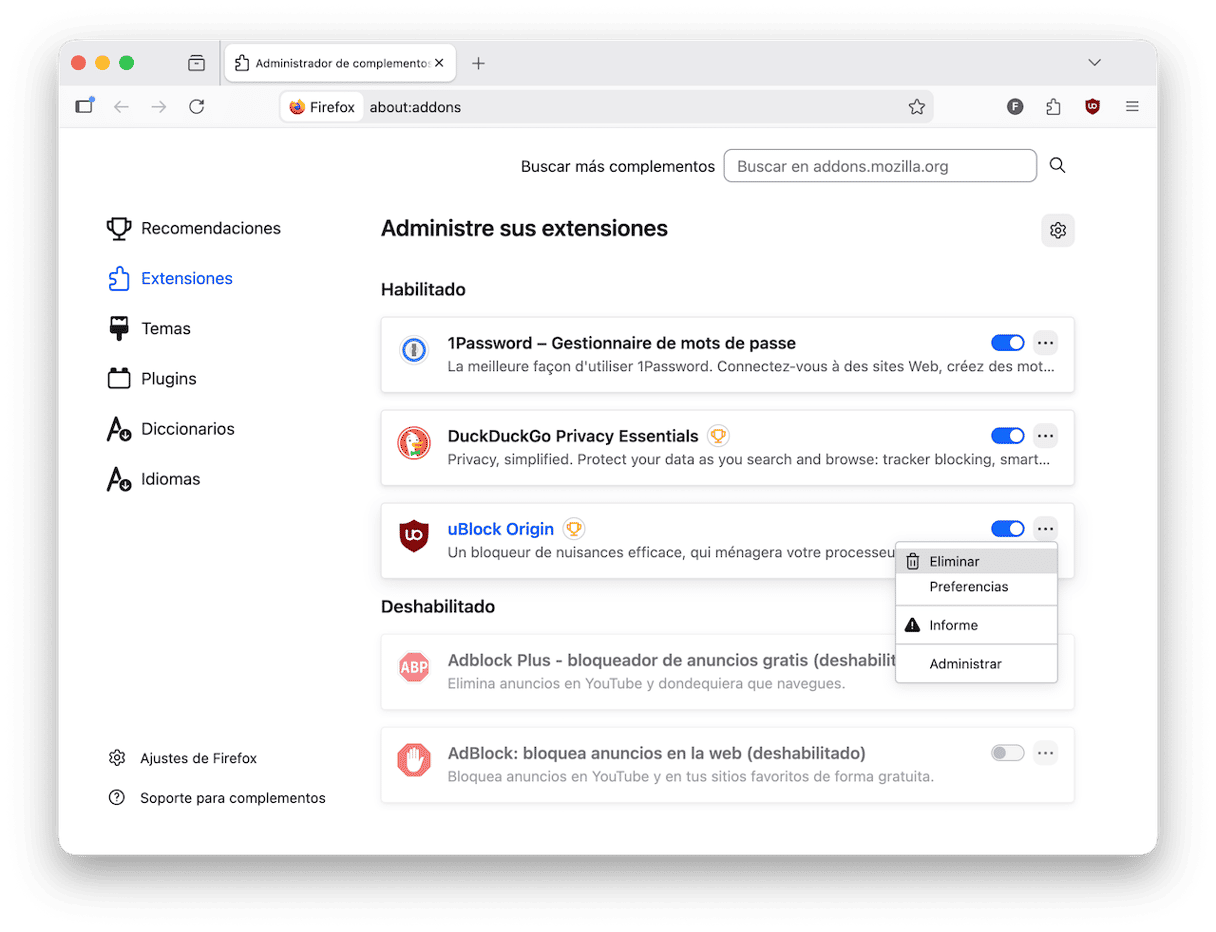Screen dimensions: 1216x932
Task: Open the extensions puzzle icon in toolbar
Action: pyautogui.click(x=1053, y=107)
